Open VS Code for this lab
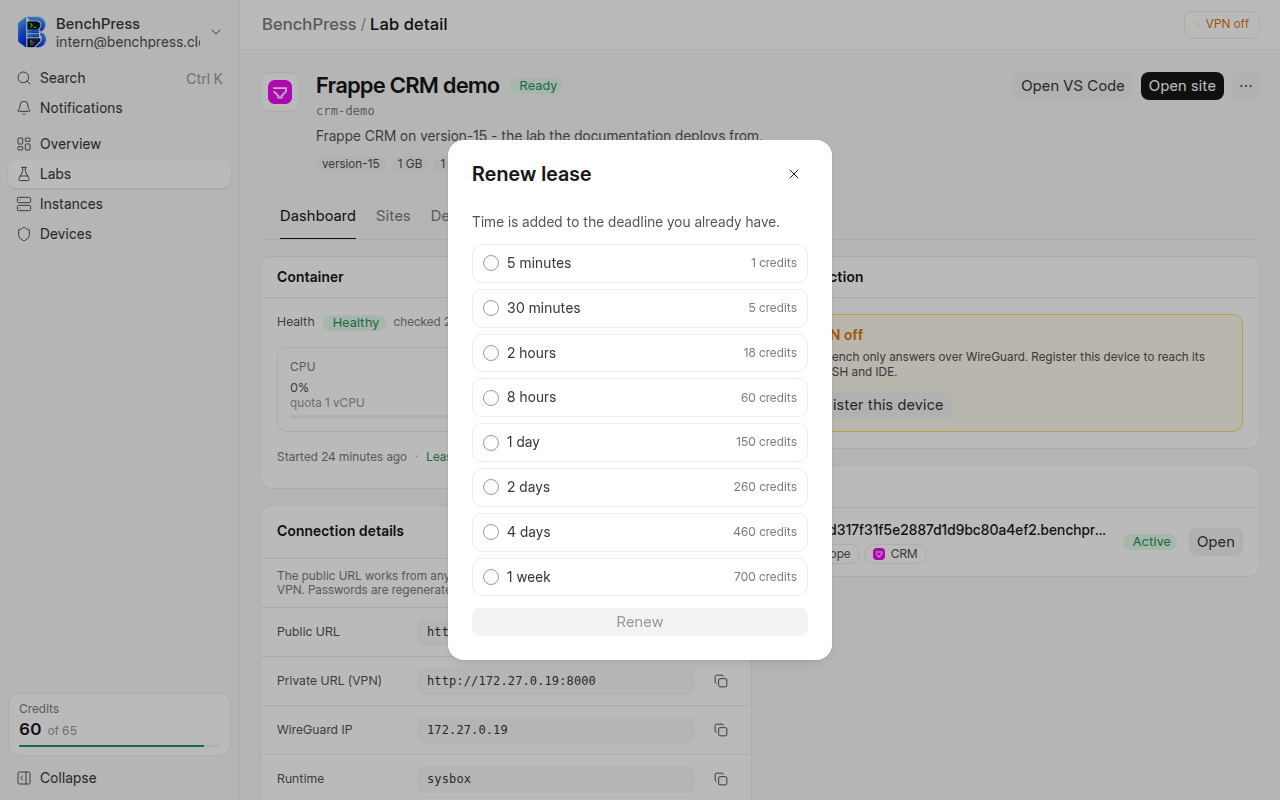The width and height of the screenshot is (1280, 800). click(x=1072, y=86)
